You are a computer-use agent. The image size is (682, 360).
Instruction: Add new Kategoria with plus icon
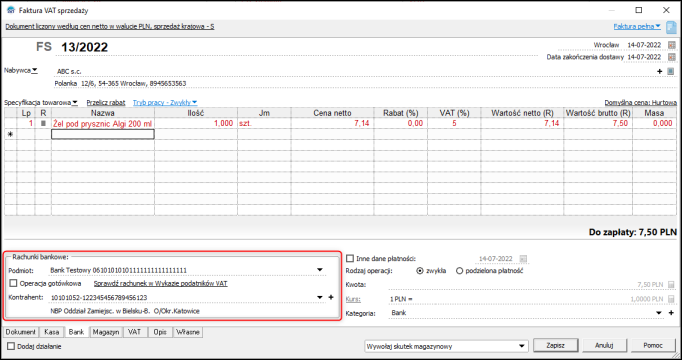pyautogui.click(x=671, y=313)
